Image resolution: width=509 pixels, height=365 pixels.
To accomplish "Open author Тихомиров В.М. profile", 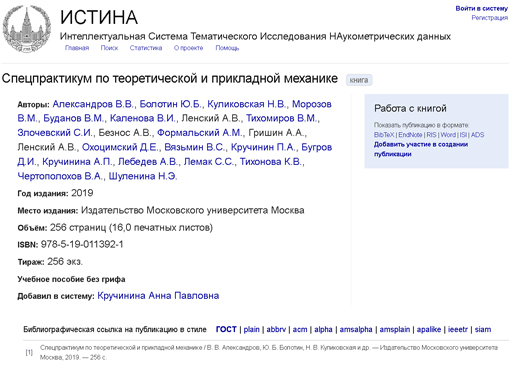I will point(282,118).
